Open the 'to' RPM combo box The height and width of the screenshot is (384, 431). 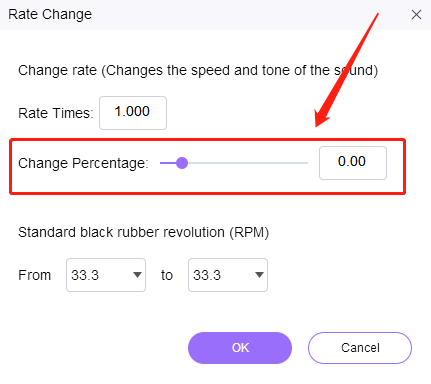click(228, 275)
